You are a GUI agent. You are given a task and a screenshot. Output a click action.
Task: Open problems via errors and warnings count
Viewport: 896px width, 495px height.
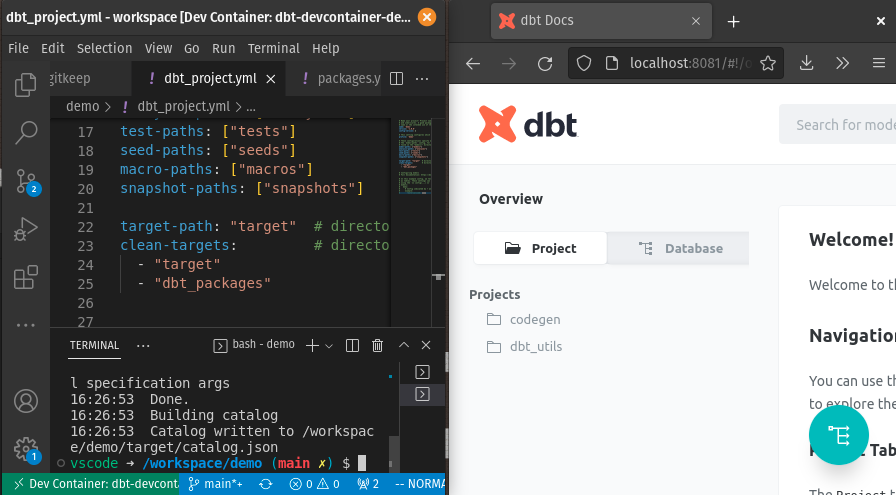(x=314, y=484)
